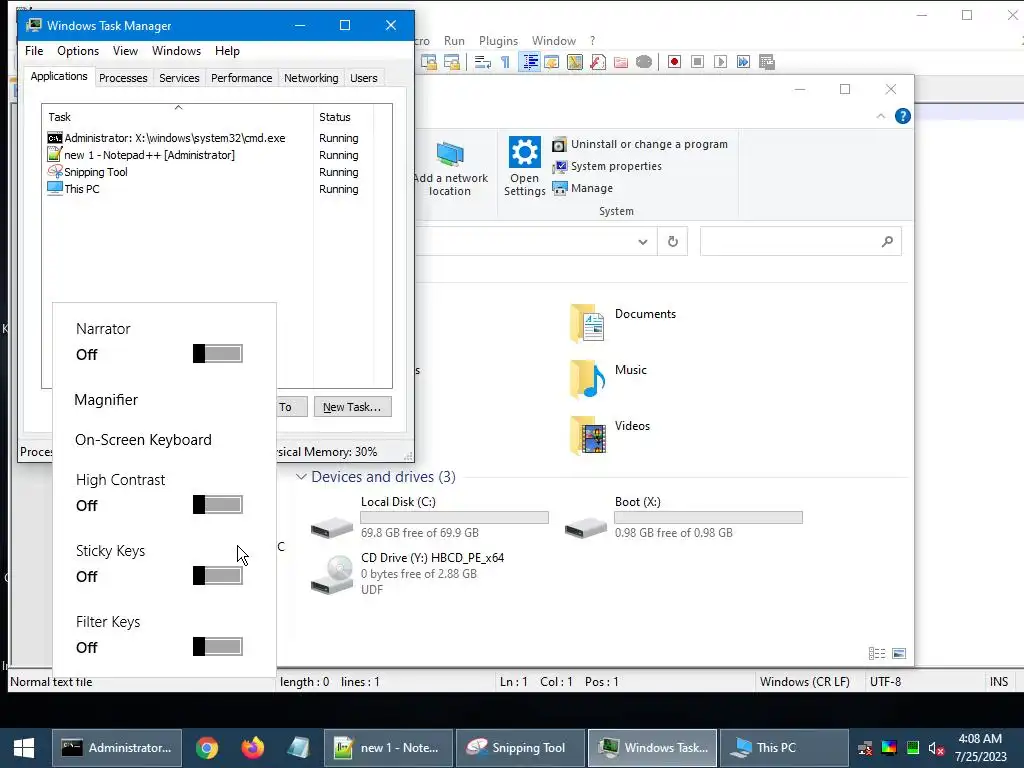Click user-defined language icon in Notepad++ toolbar

[x=552, y=62]
